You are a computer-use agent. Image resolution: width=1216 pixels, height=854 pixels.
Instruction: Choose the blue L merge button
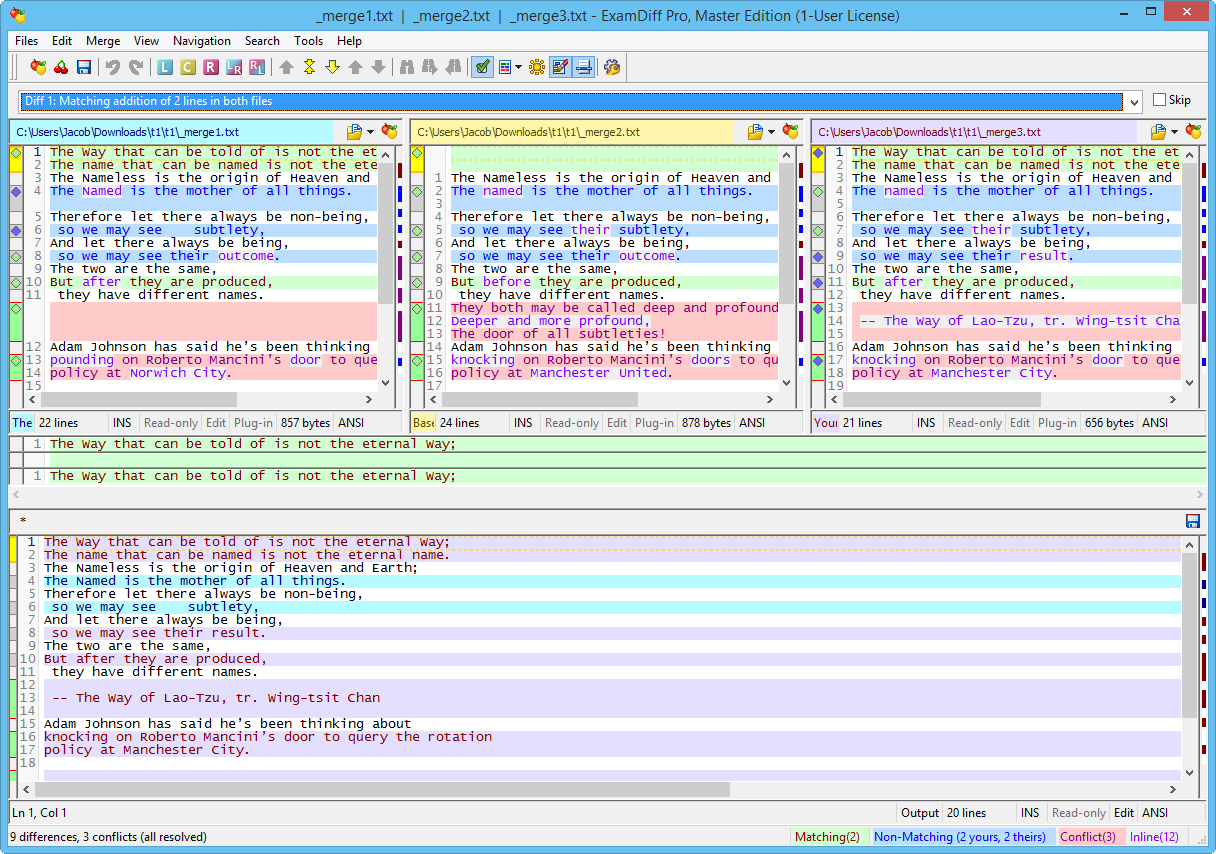[x=165, y=67]
